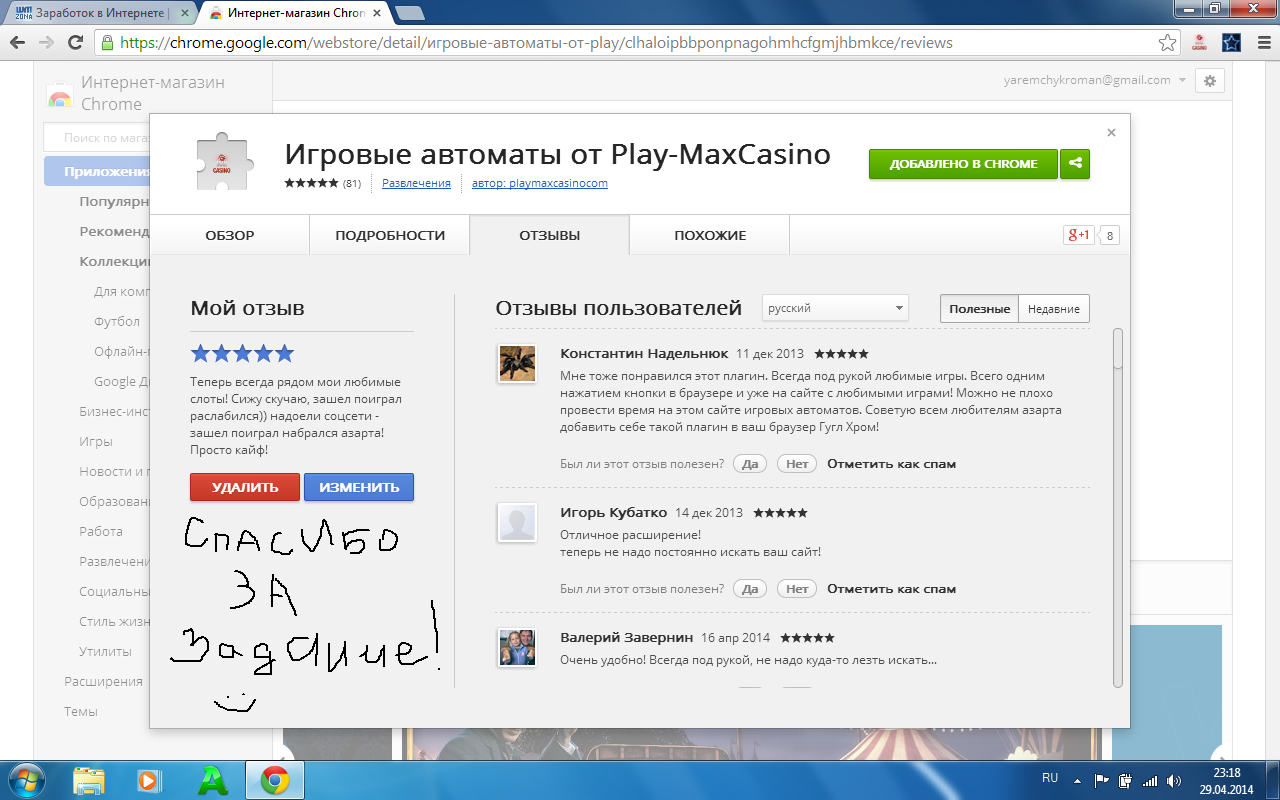Open a new browser tab
Viewport: 1280px width, 800px height.
click(410, 12)
